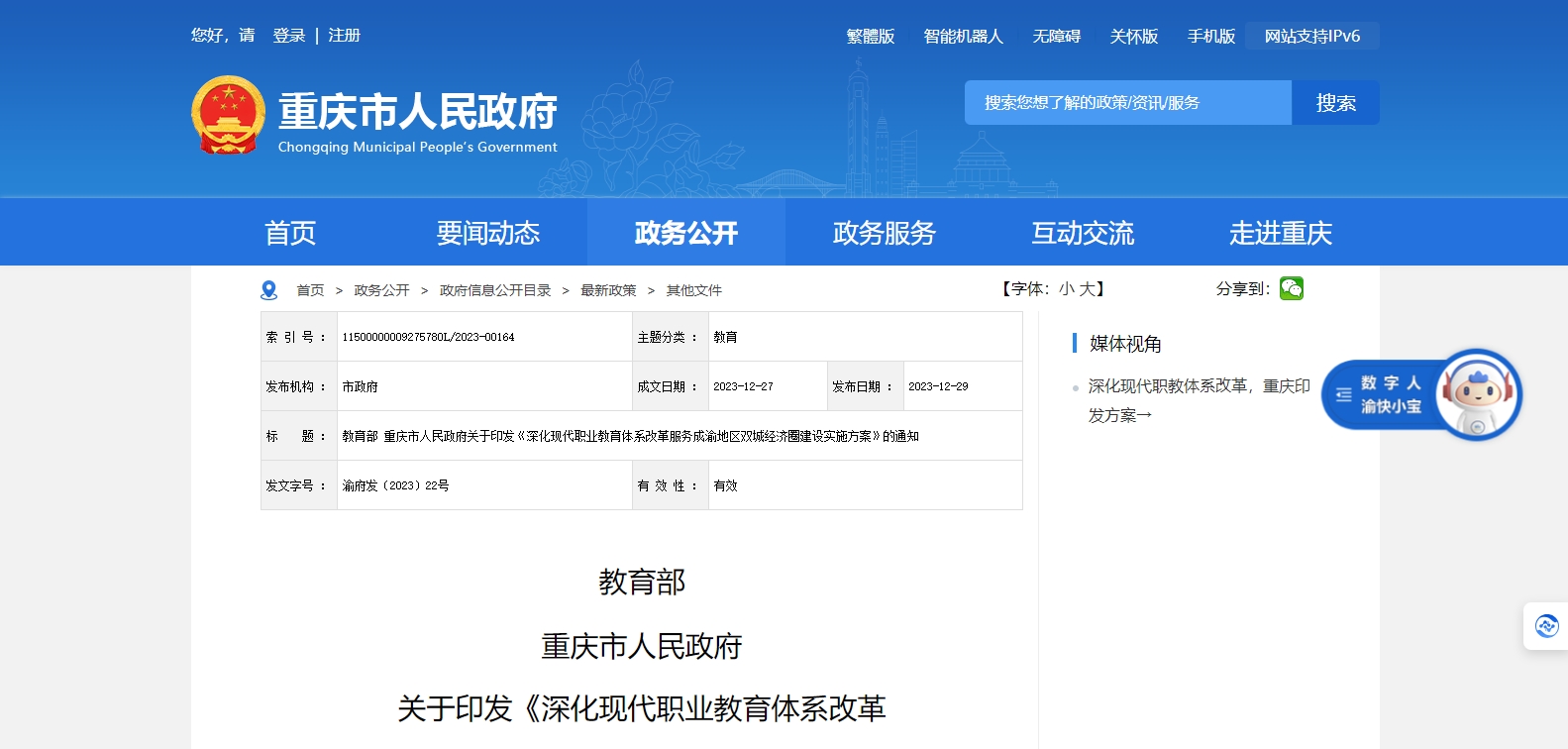Enable 无障碍 accessibility mode

coord(1056,37)
